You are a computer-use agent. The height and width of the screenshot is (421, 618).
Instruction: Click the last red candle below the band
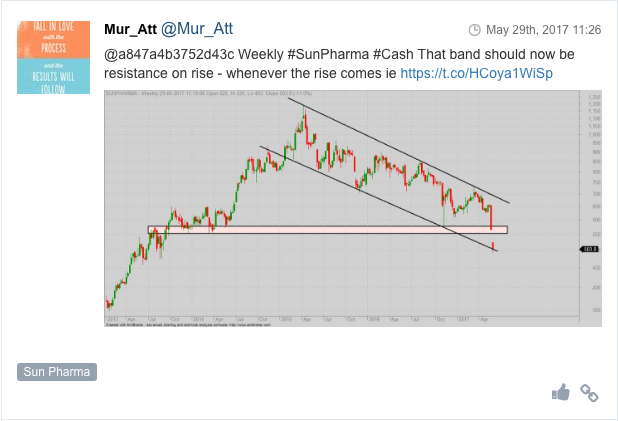tap(493, 246)
